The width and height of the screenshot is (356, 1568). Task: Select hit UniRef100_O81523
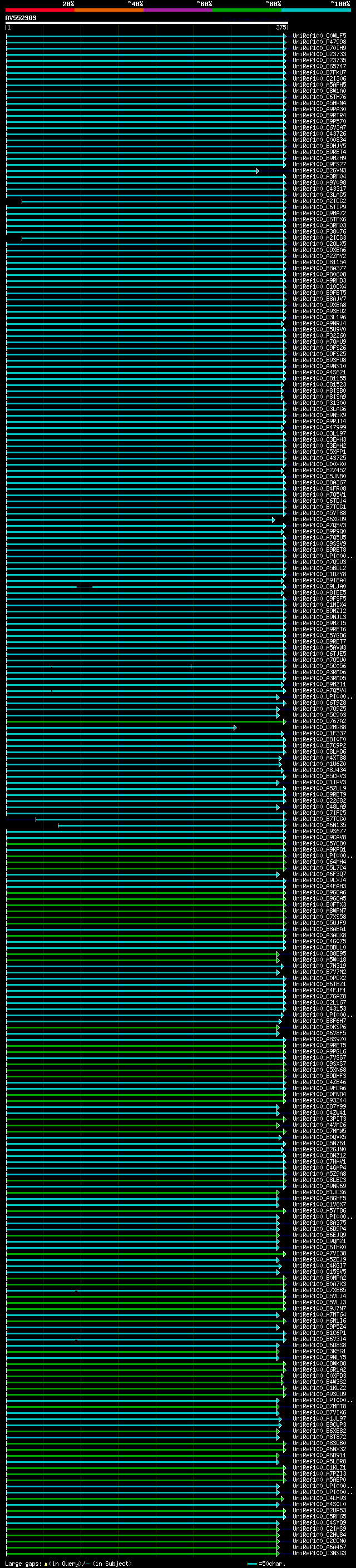(x=319, y=385)
